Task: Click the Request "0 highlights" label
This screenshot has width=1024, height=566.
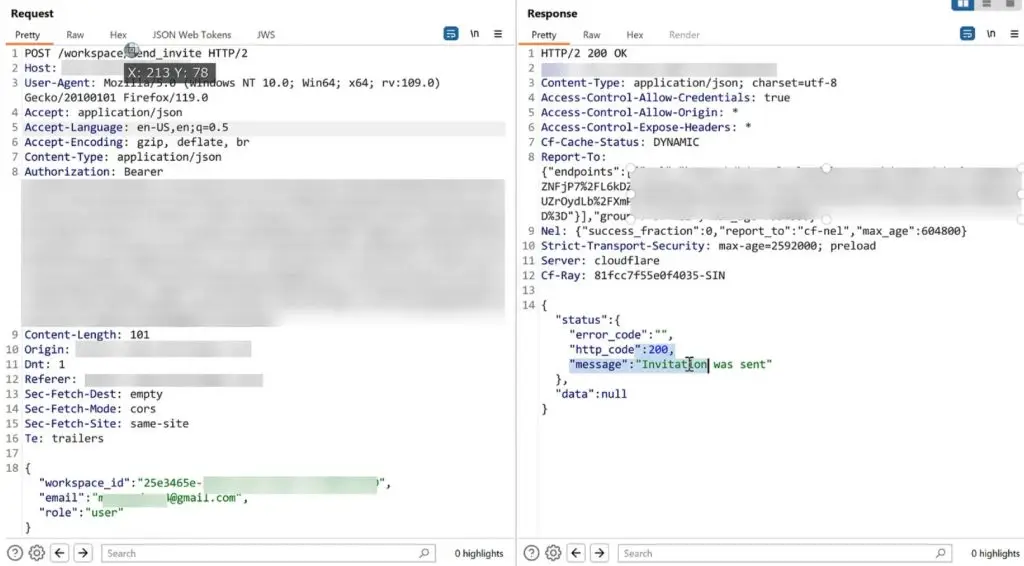Action: click(x=479, y=553)
